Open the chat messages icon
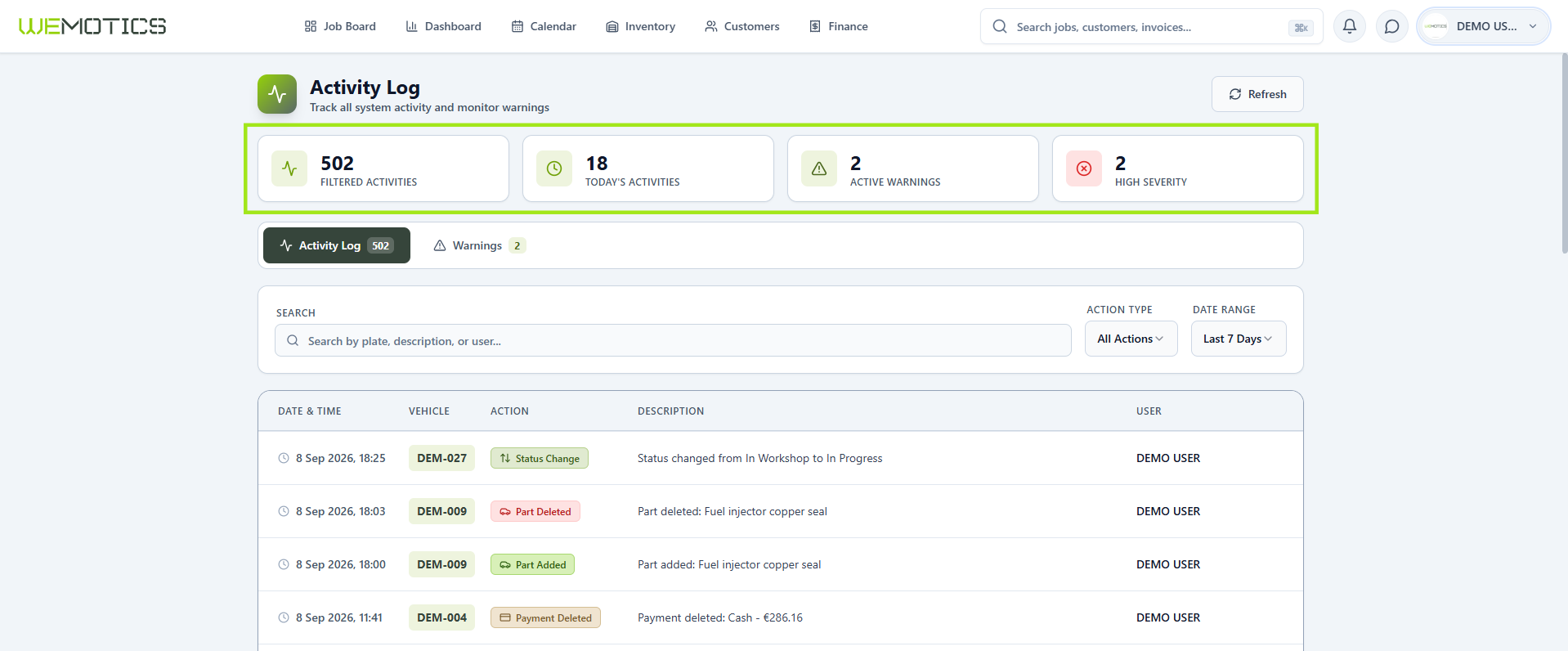 pyautogui.click(x=1391, y=26)
